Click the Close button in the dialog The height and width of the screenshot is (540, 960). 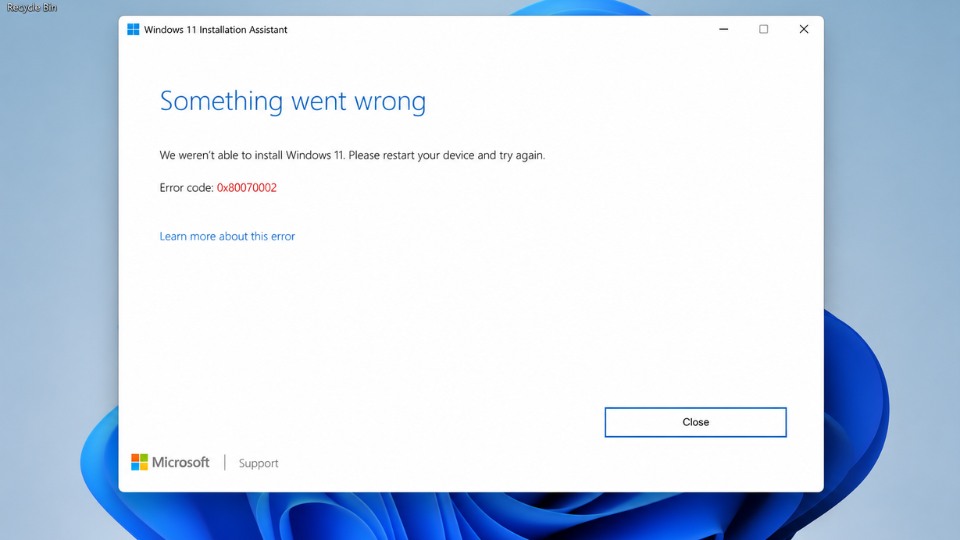coord(696,422)
